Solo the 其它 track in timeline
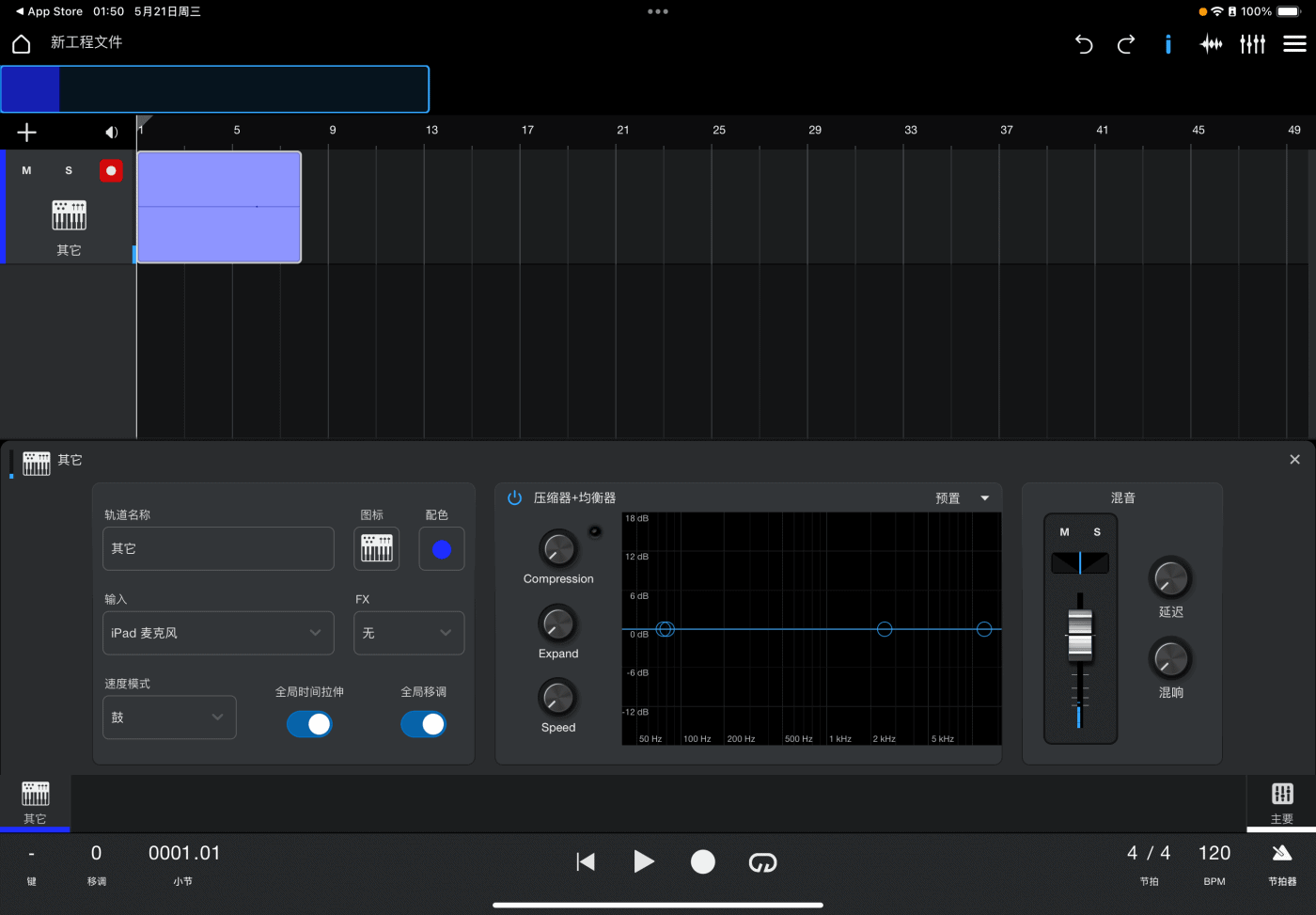 pyautogui.click(x=69, y=170)
